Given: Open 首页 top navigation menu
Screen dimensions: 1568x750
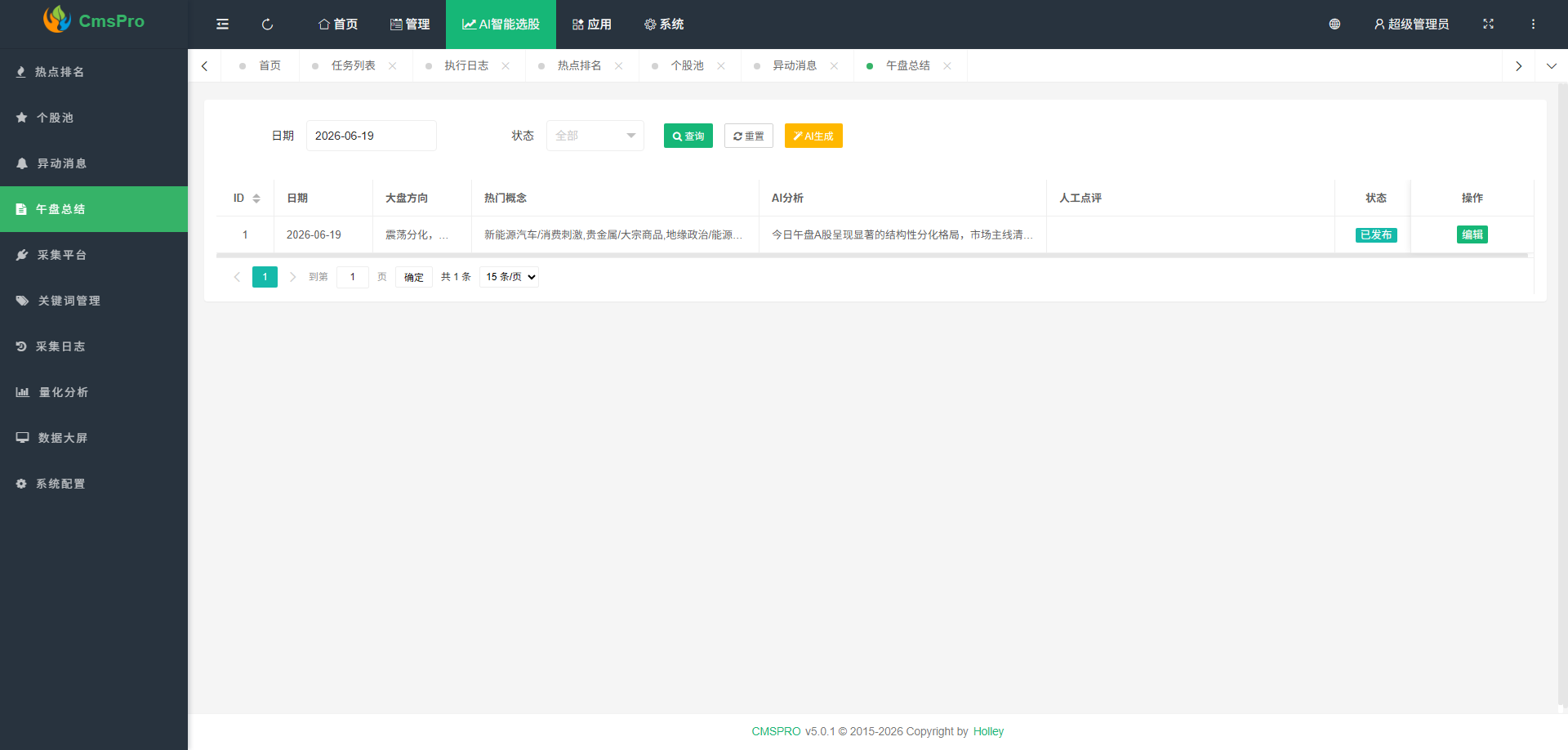Looking at the screenshot, I should (338, 25).
